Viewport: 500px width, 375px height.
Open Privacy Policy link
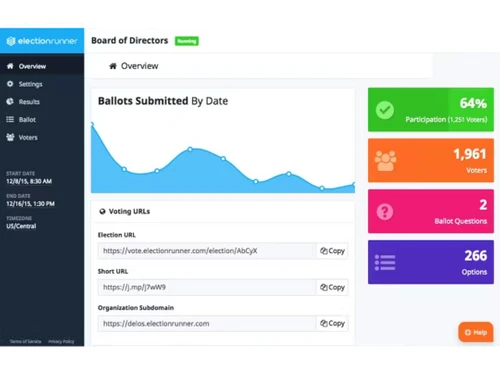(61, 341)
